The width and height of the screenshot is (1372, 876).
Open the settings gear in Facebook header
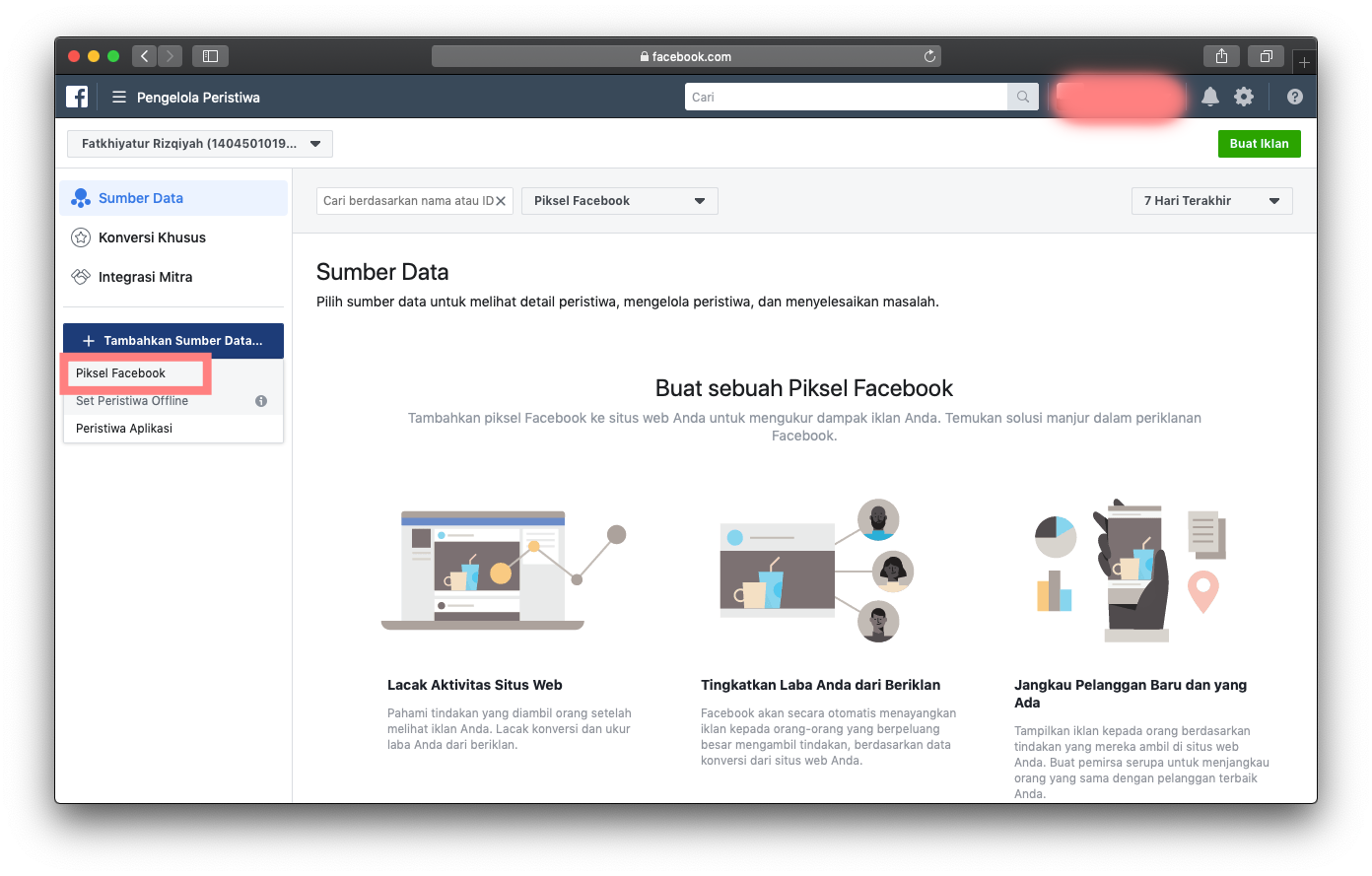coord(1244,97)
